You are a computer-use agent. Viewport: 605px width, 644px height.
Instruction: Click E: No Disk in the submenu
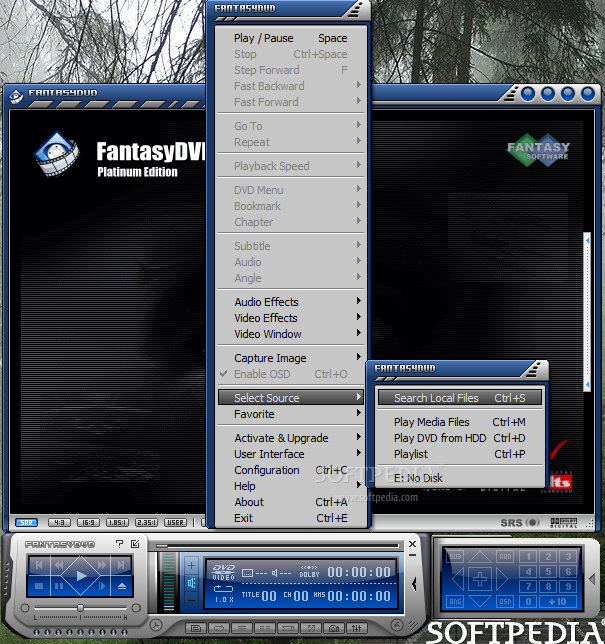[460, 478]
